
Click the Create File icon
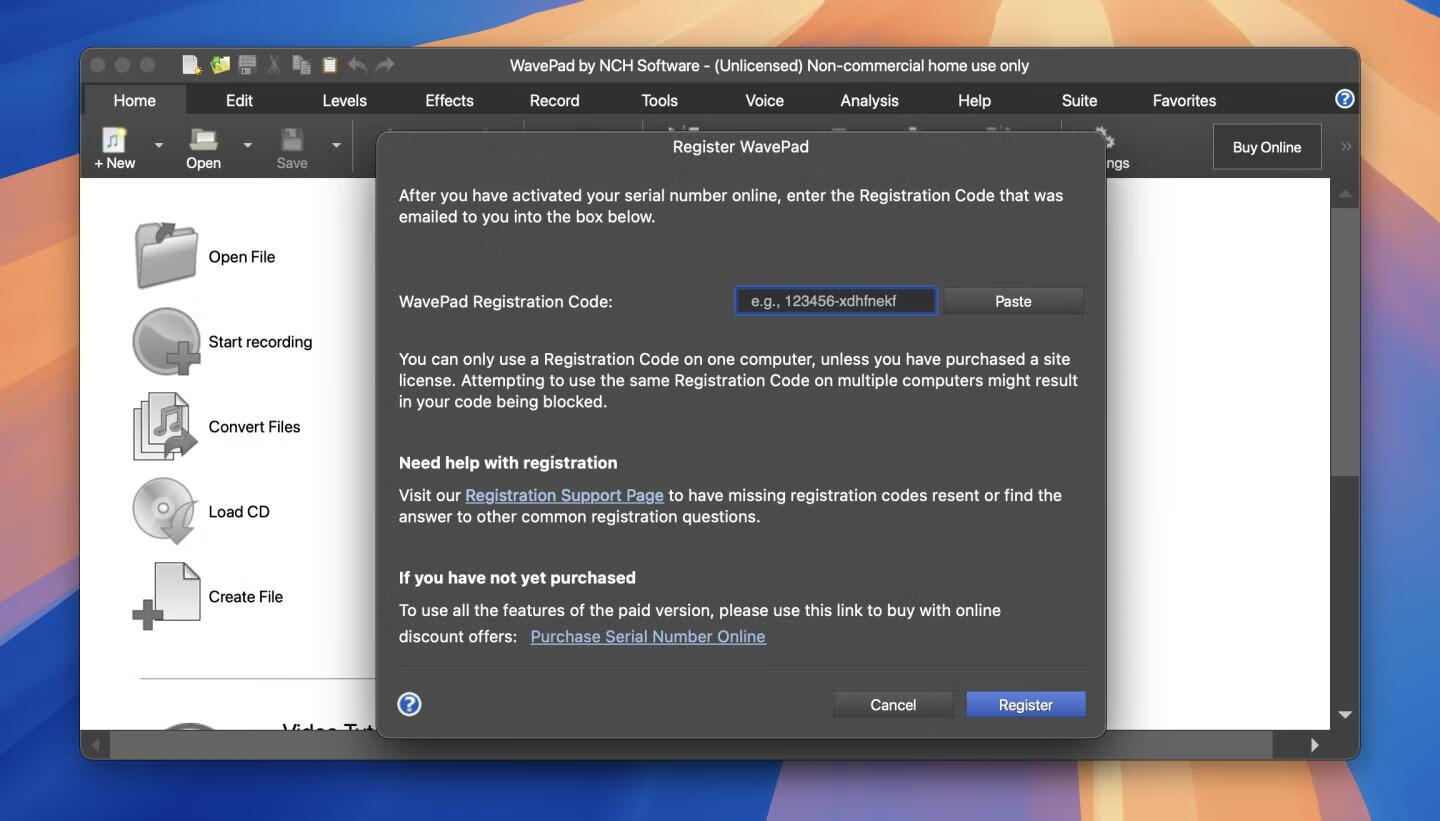click(166, 596)
